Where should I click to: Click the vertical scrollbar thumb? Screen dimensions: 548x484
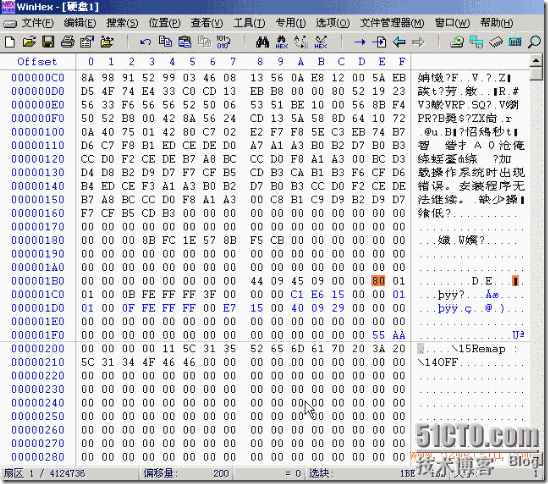[x=536, y=74]
